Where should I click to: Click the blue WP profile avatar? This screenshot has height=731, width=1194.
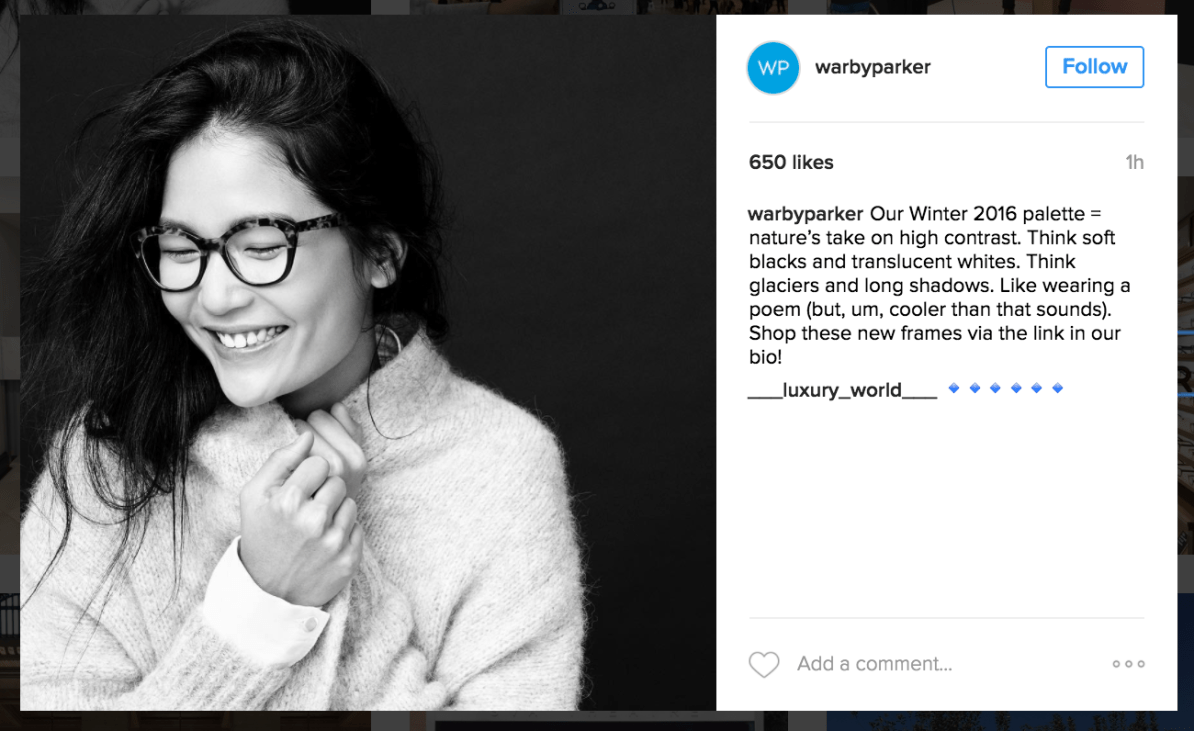click(773, 68)
